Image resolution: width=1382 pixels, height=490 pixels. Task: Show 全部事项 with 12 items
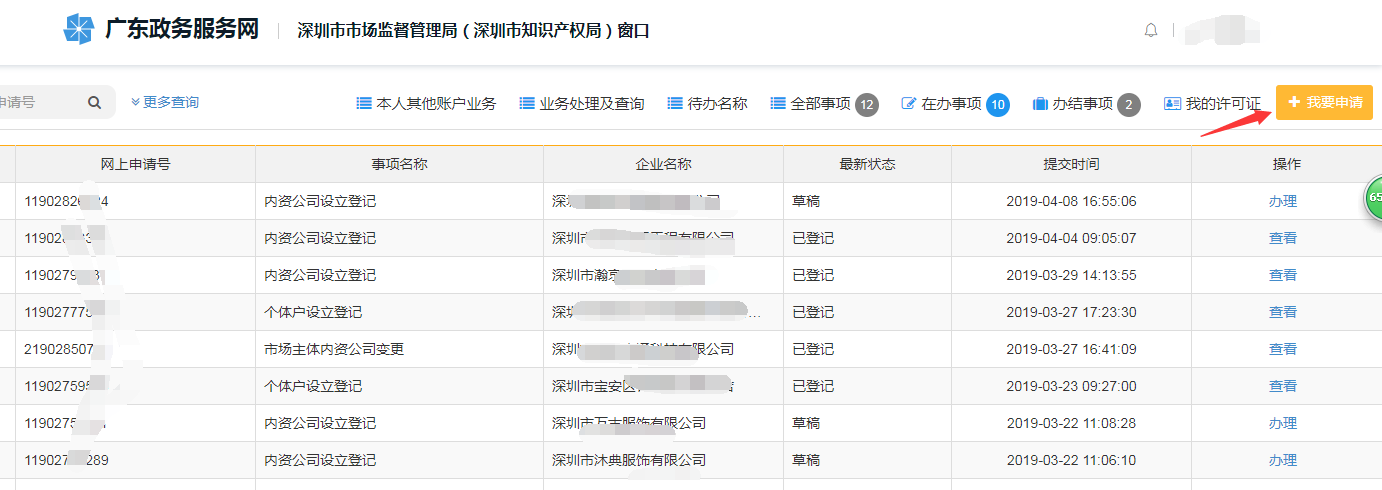823,104
